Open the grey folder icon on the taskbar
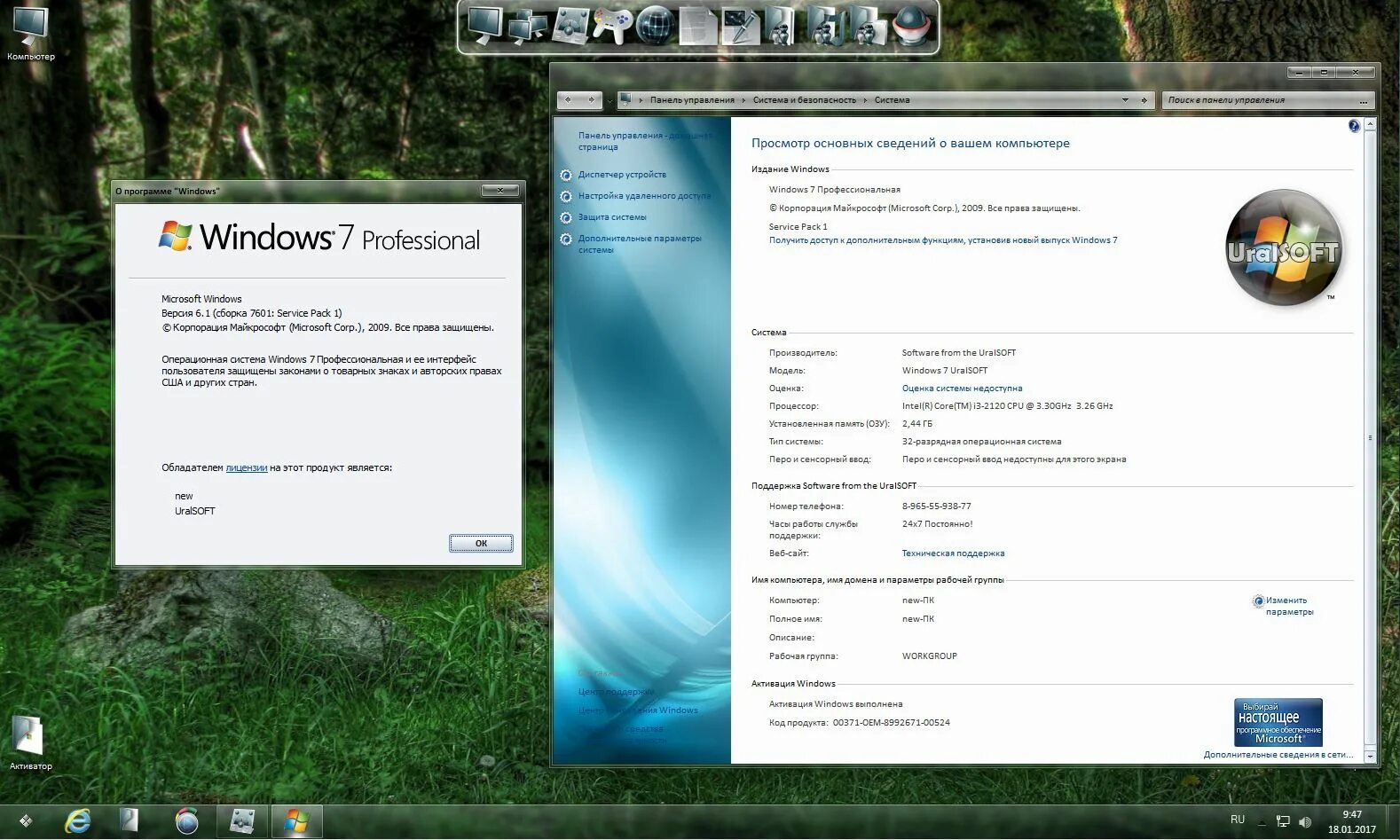This screenshot has height=840, width=1400. tap(130, 821)
